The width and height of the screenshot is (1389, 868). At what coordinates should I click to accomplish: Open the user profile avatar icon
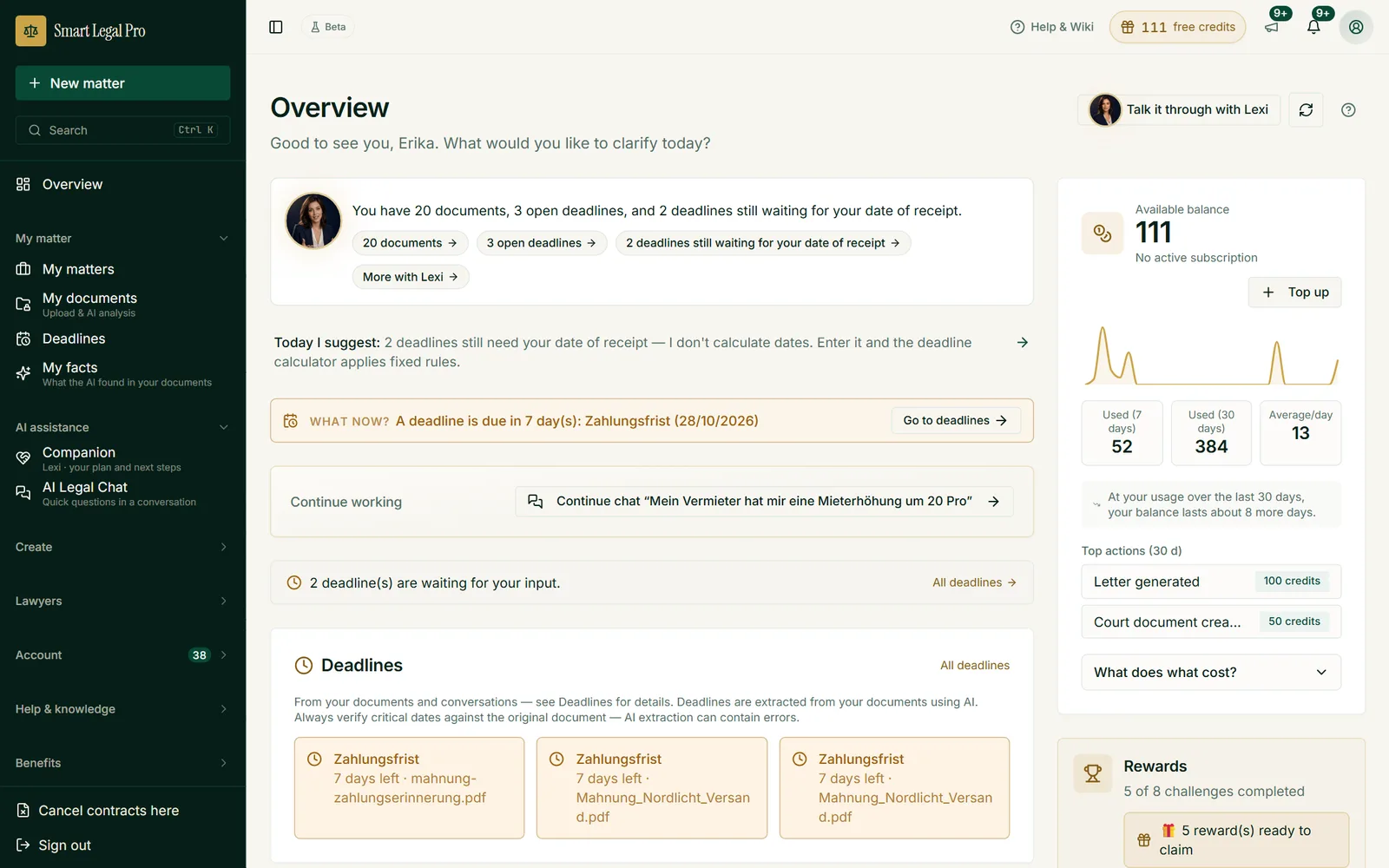click(1356, 27)
